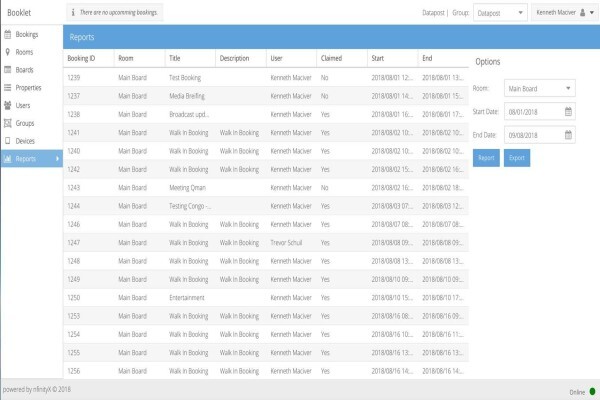Click the Groups icon in sidebar
This screenshot has width=600, height=400.
[x=8, y=123]
